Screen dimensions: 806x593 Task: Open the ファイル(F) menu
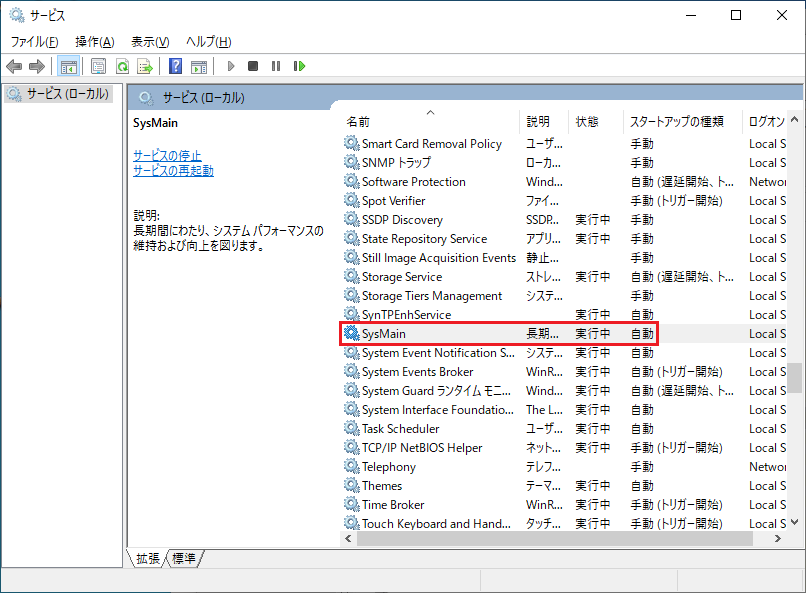coord(34,42)
